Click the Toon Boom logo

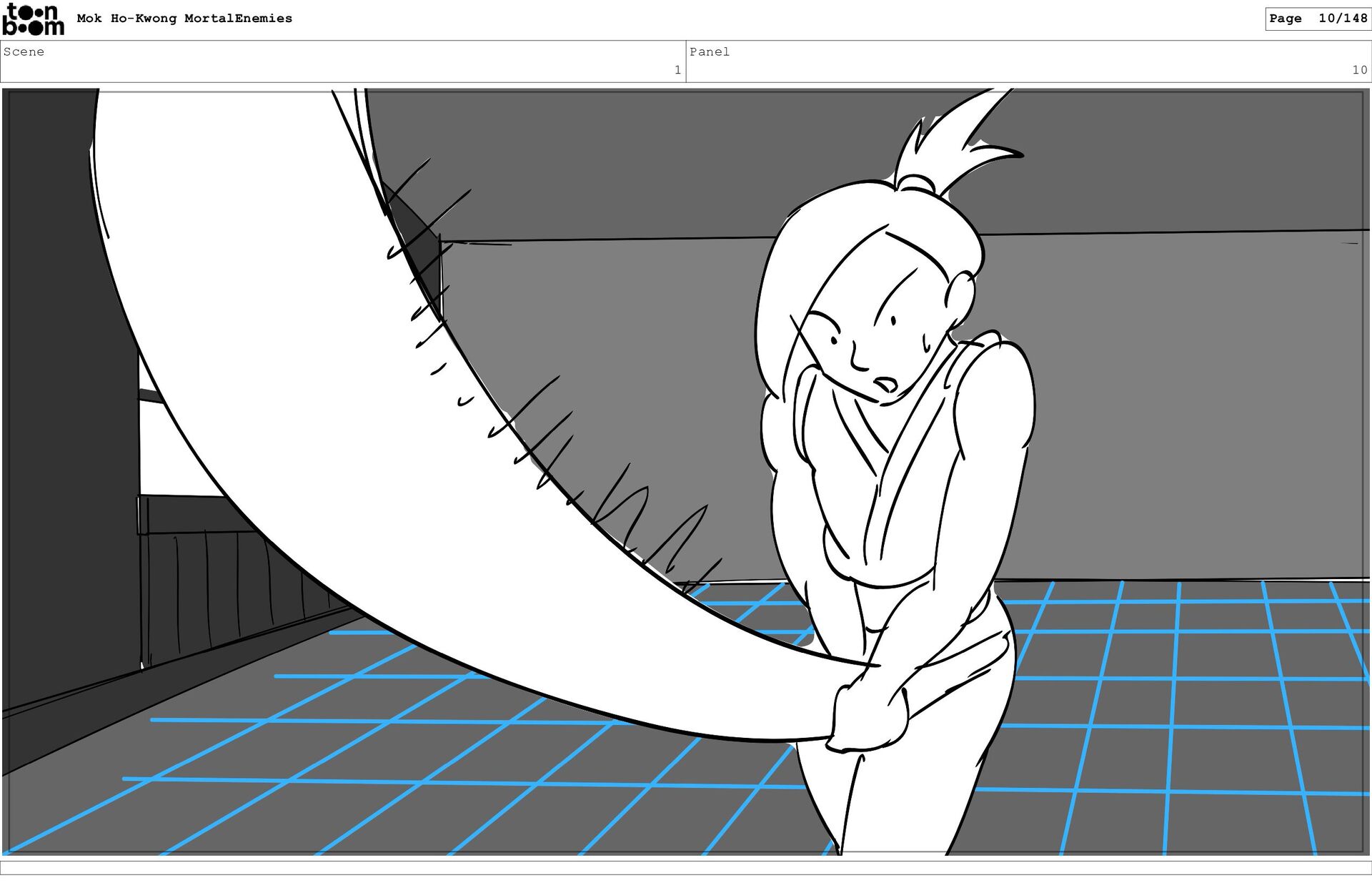coord(33,19)
